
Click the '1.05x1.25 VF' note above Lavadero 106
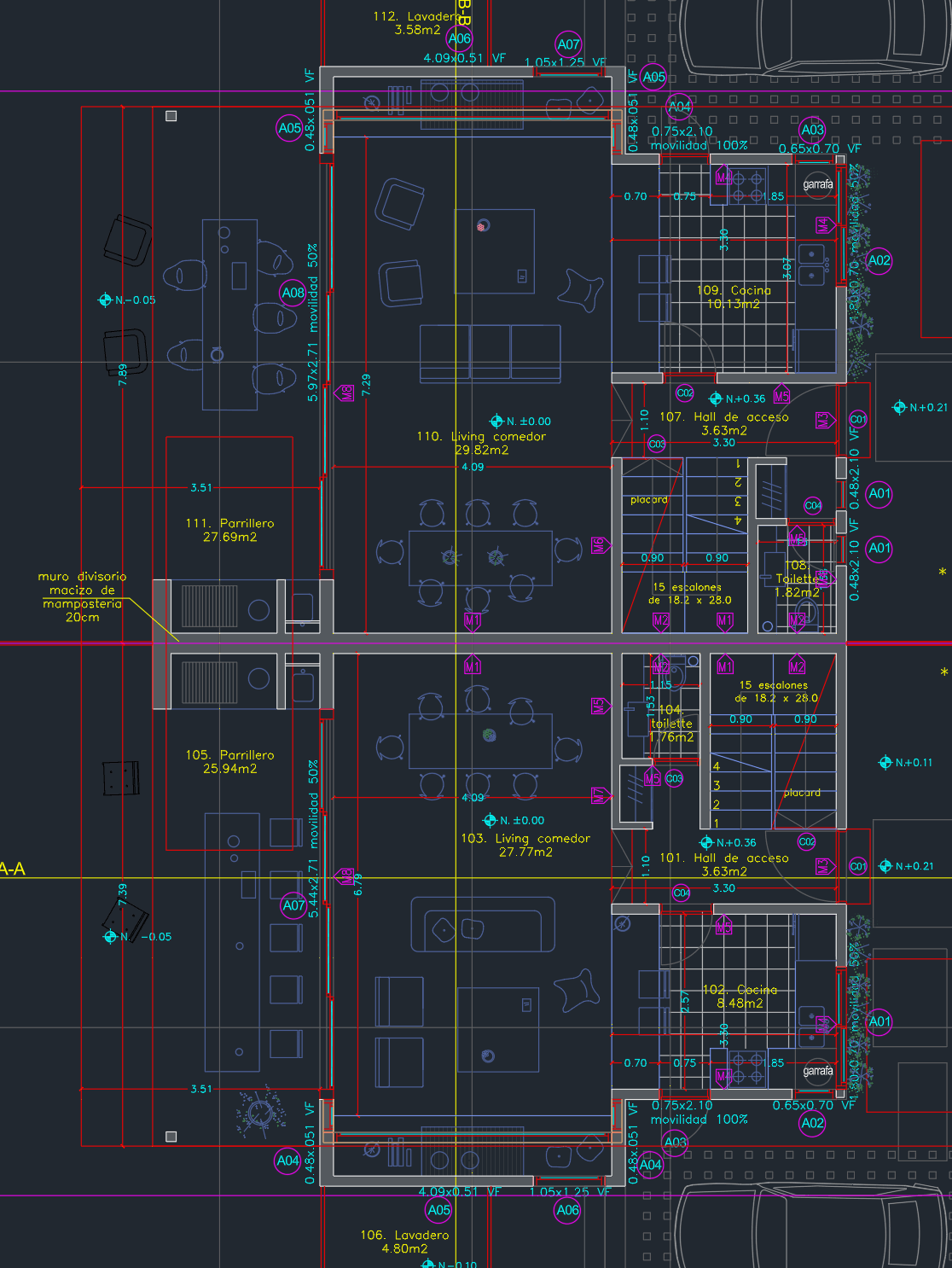click(x=571, y=1192)
